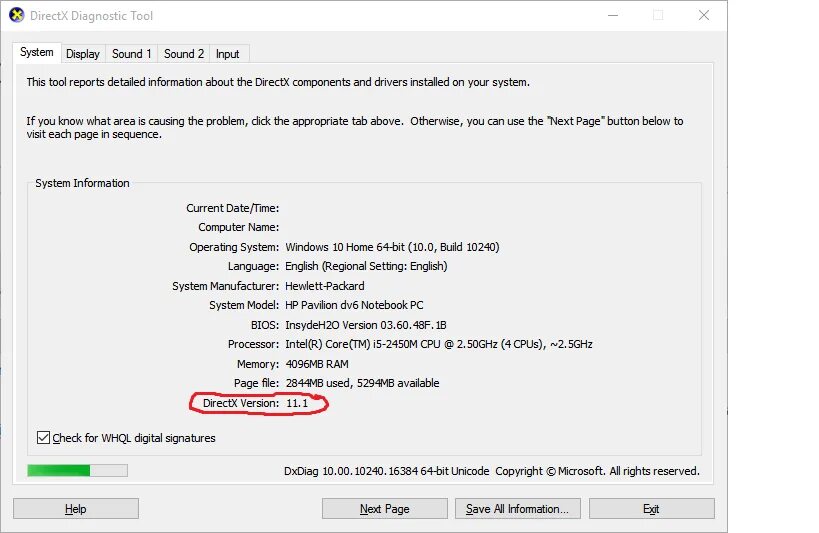Image resolution: width=819 pixels, height=533 pixels.
Task: Switch to the System tab
Action: (x=37, y=52)
